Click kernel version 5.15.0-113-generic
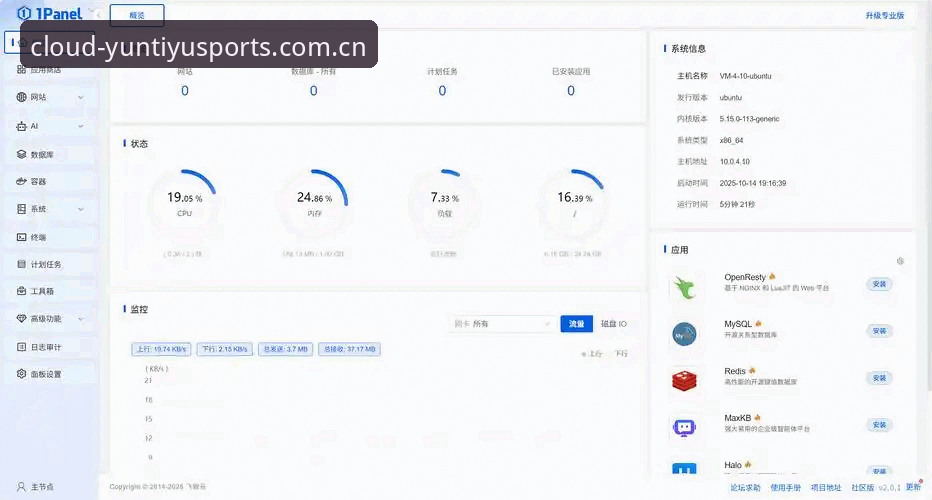This screenshot has width=932, height=500. click(x=749, y=119)
